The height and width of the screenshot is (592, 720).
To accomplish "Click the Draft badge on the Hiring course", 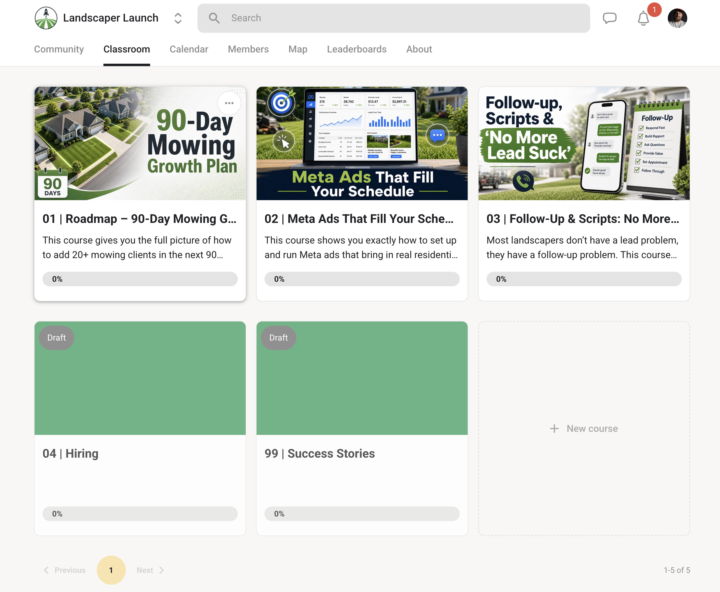I will 56,338.
